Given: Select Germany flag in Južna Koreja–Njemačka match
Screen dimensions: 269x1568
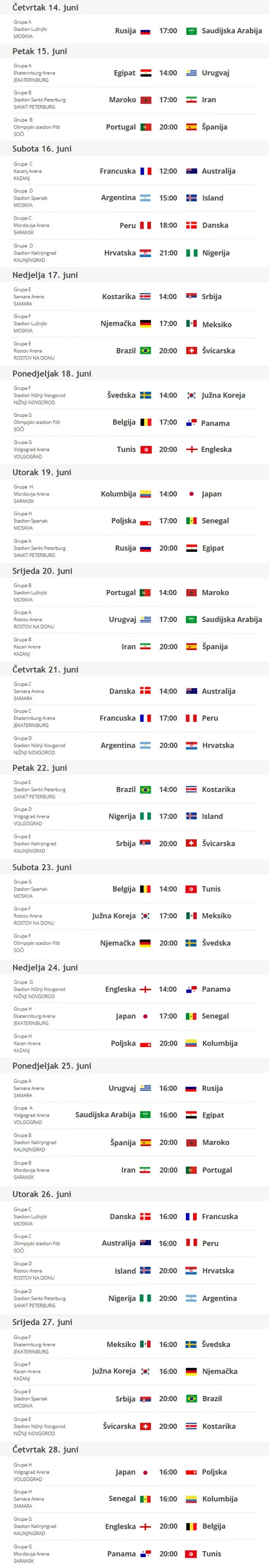Looking at the screenshot, I should (191, 1372).
